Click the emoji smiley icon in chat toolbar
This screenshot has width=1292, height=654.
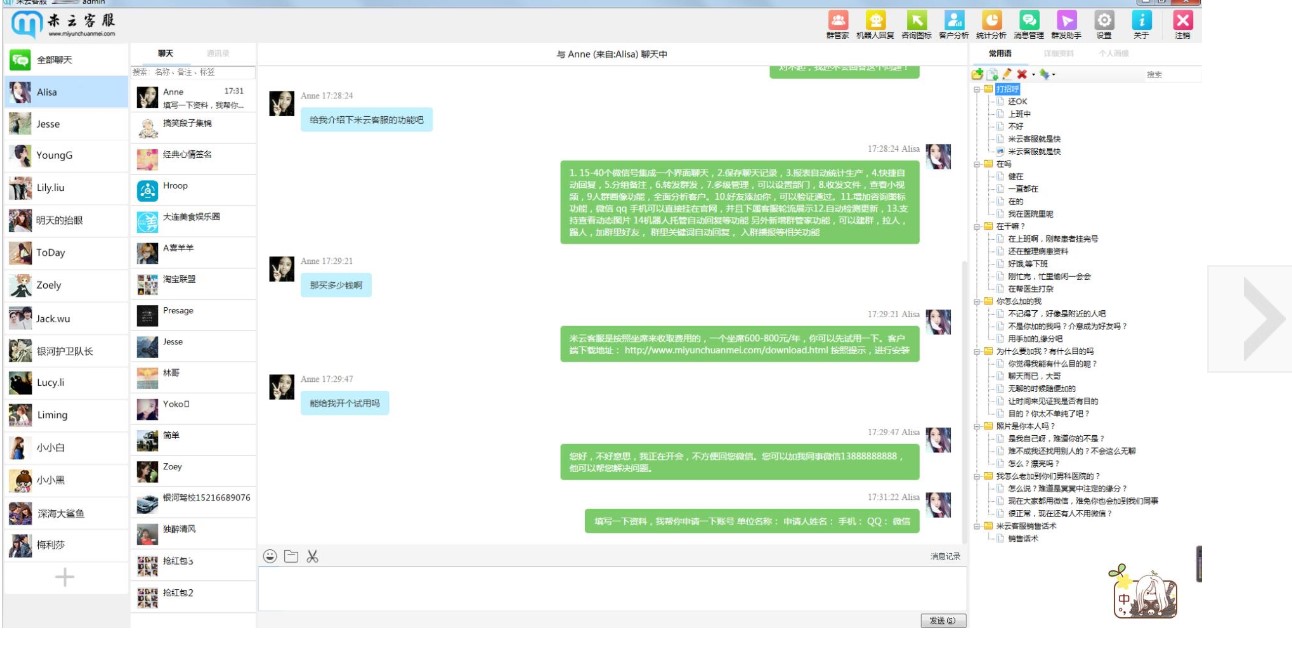coord(270,556)
